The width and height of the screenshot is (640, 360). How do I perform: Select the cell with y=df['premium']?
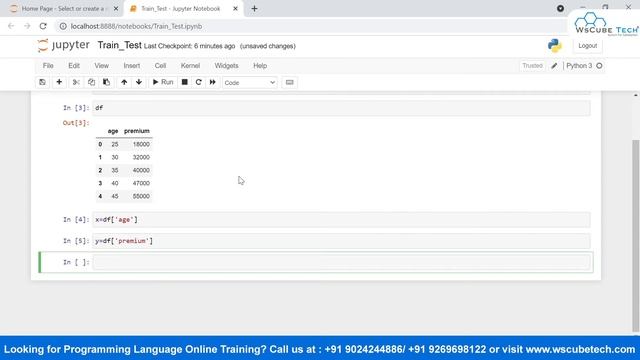tap(341, 241)
